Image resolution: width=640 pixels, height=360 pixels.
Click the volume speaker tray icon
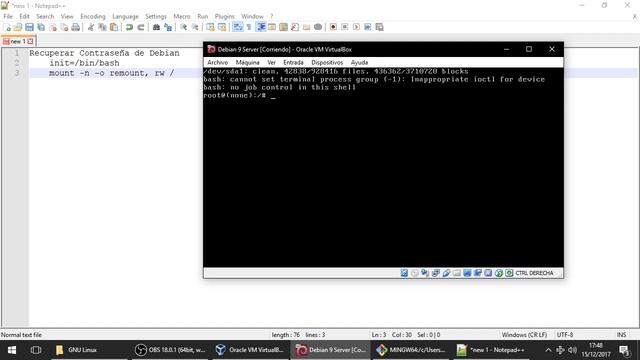click(x=572, y=350)
